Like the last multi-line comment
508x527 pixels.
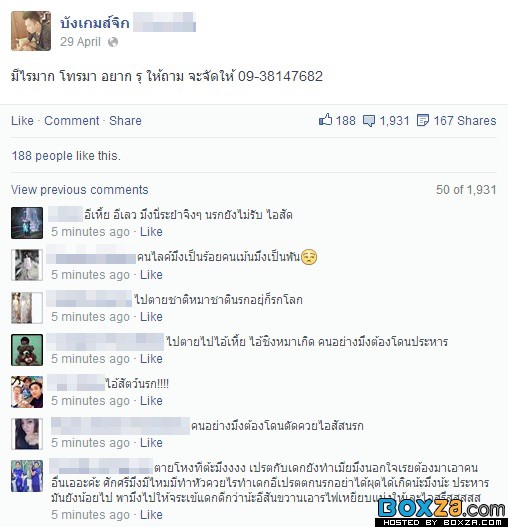[151, 515]
